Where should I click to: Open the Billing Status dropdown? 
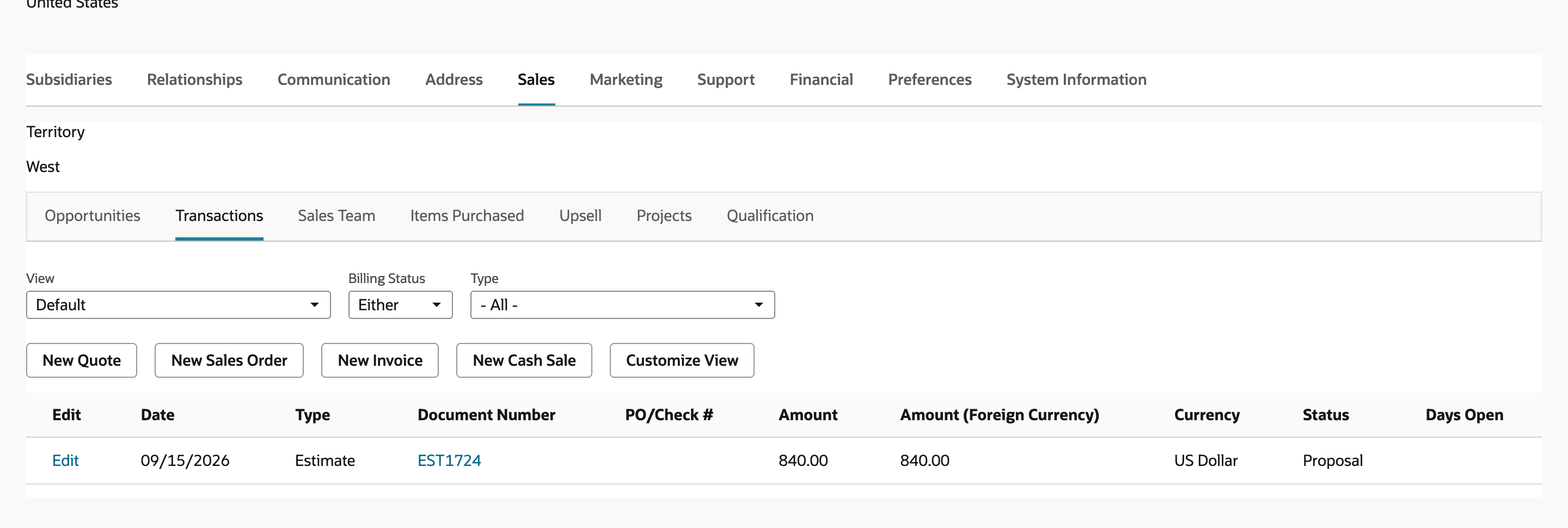(400, 305)
